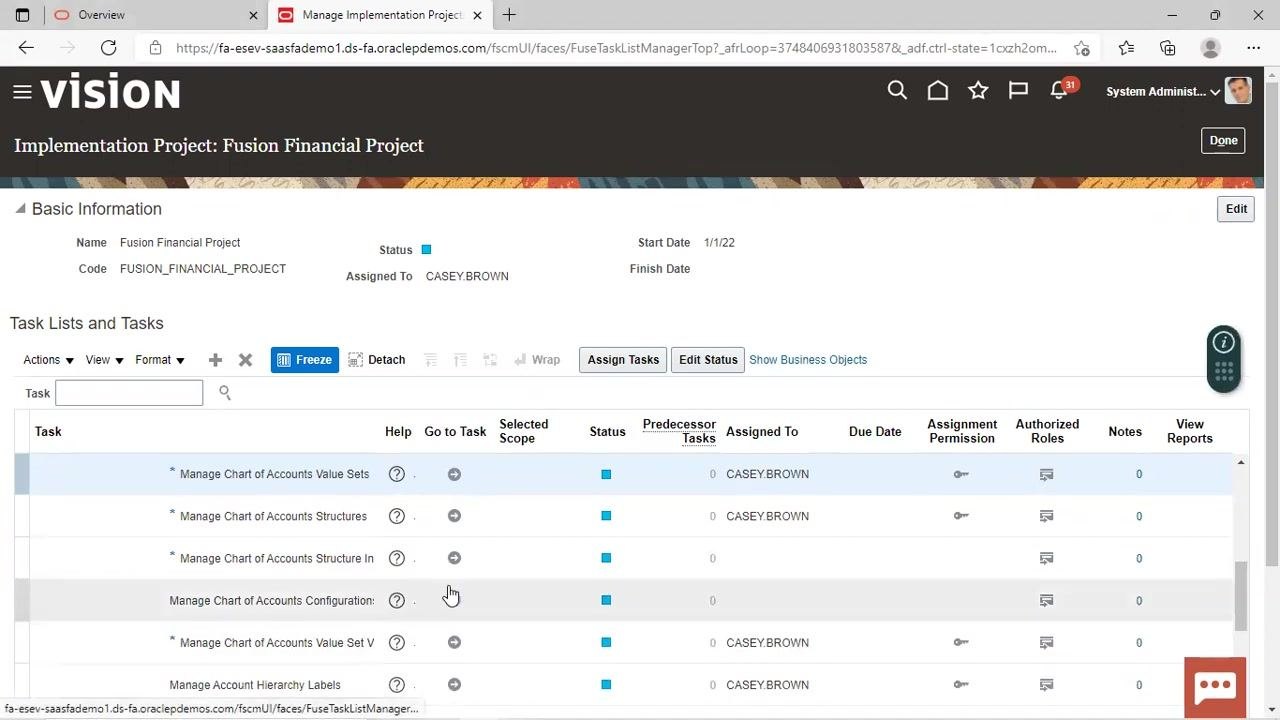Switch to the Overview browser tab
1280x720 pixels.
coord(155,15)
